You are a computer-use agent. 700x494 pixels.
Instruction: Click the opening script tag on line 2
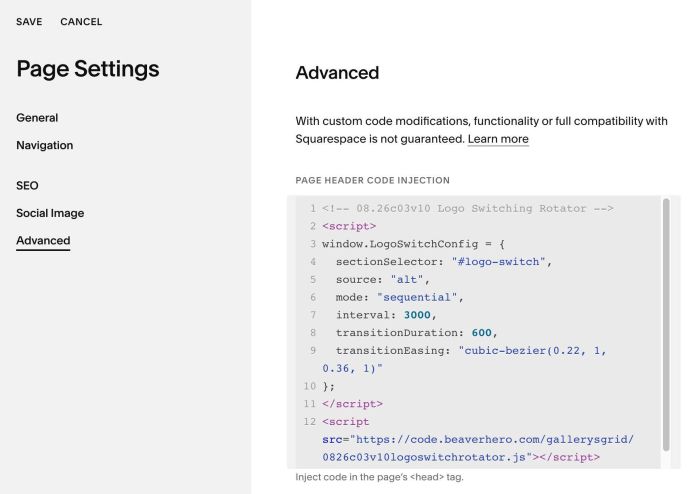349,226
